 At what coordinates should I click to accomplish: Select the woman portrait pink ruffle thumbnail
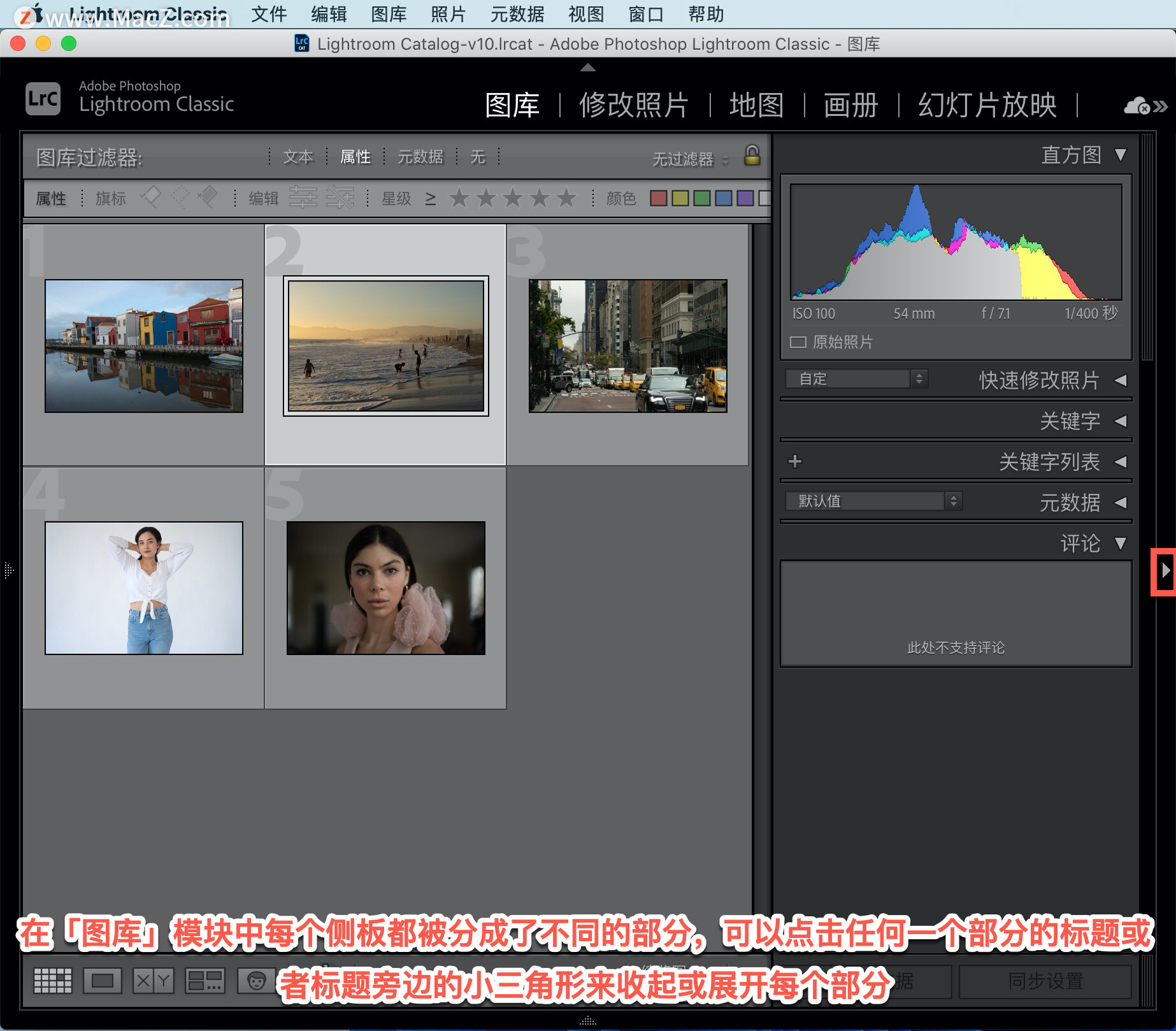coord(386,588)
